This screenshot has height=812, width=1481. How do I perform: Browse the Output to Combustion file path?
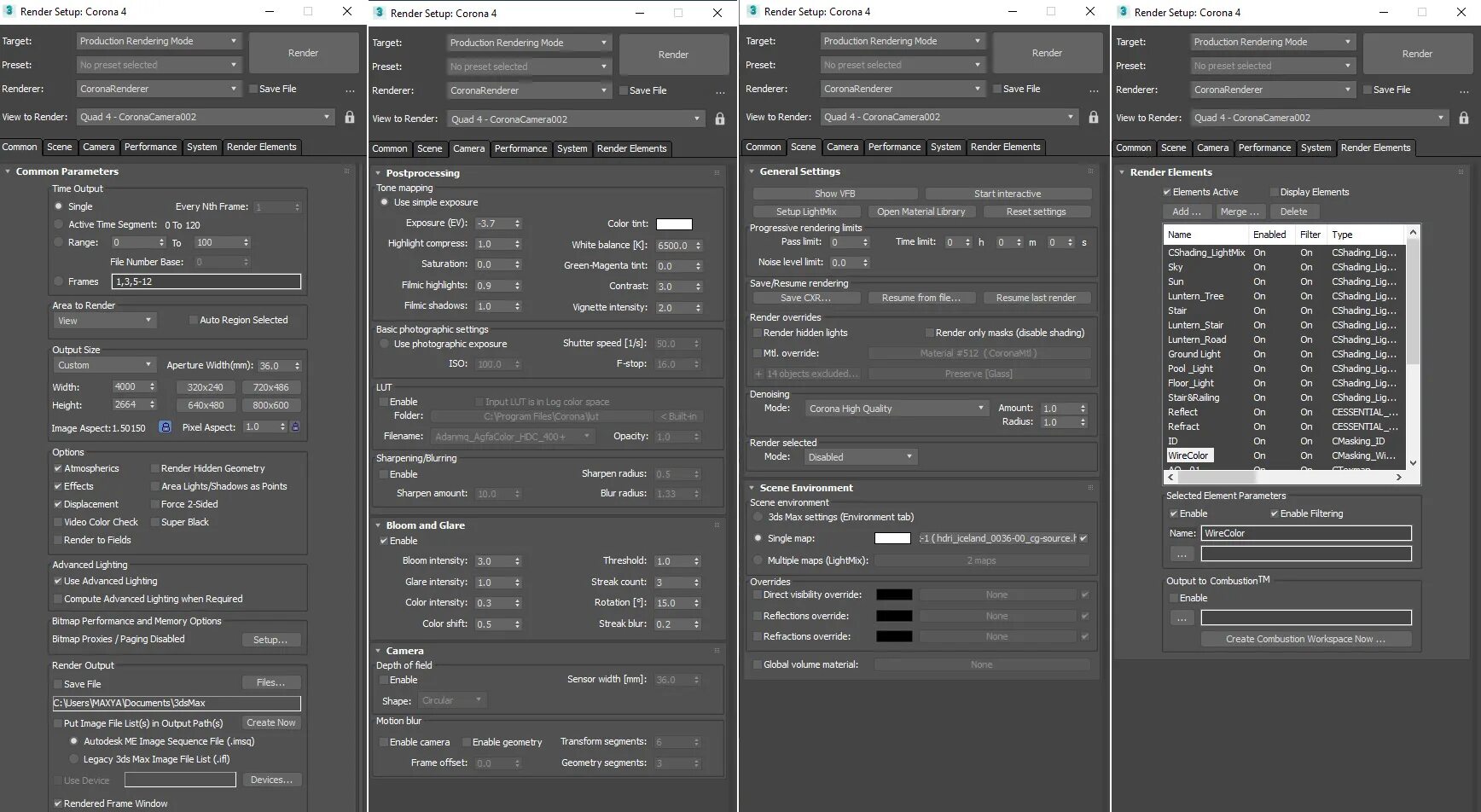1182,618
